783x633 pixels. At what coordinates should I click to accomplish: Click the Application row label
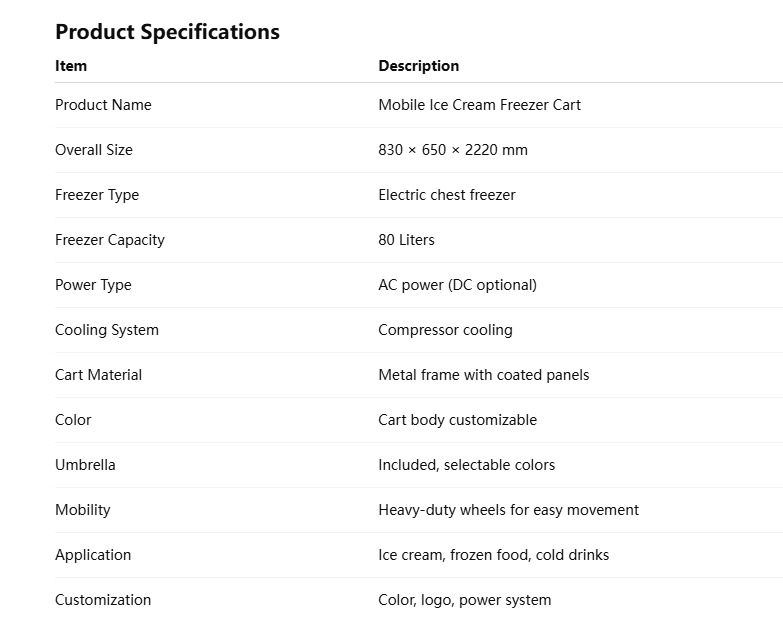[x=93, y=555]
